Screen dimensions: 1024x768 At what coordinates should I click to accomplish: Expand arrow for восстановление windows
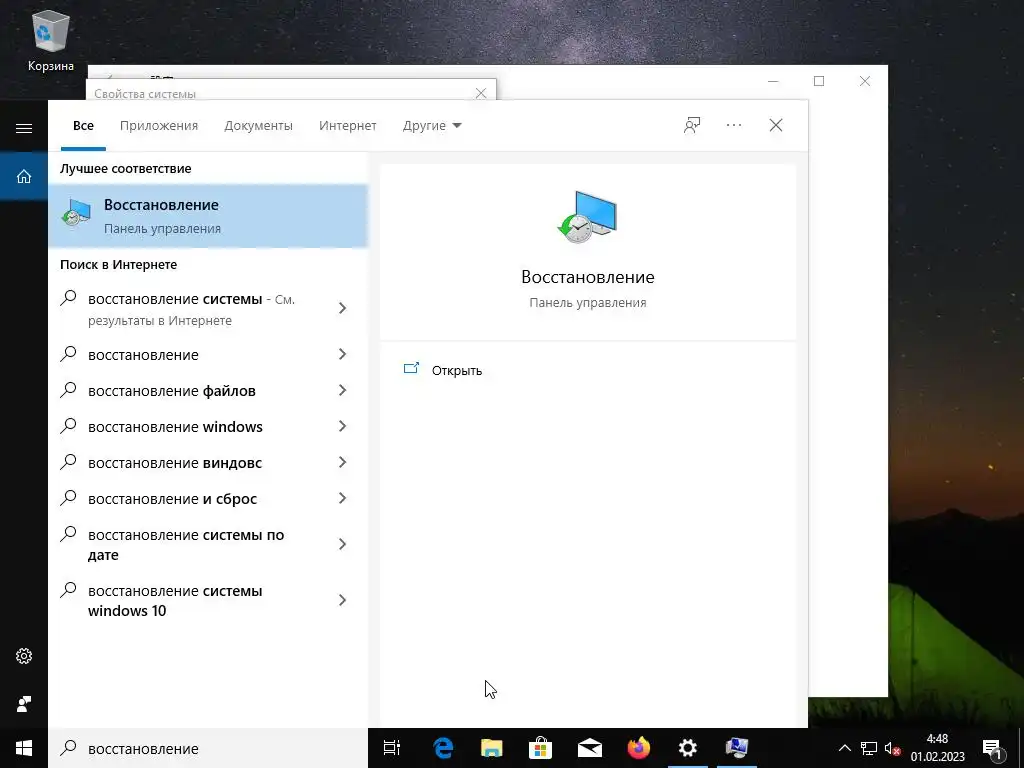[342, 426]
